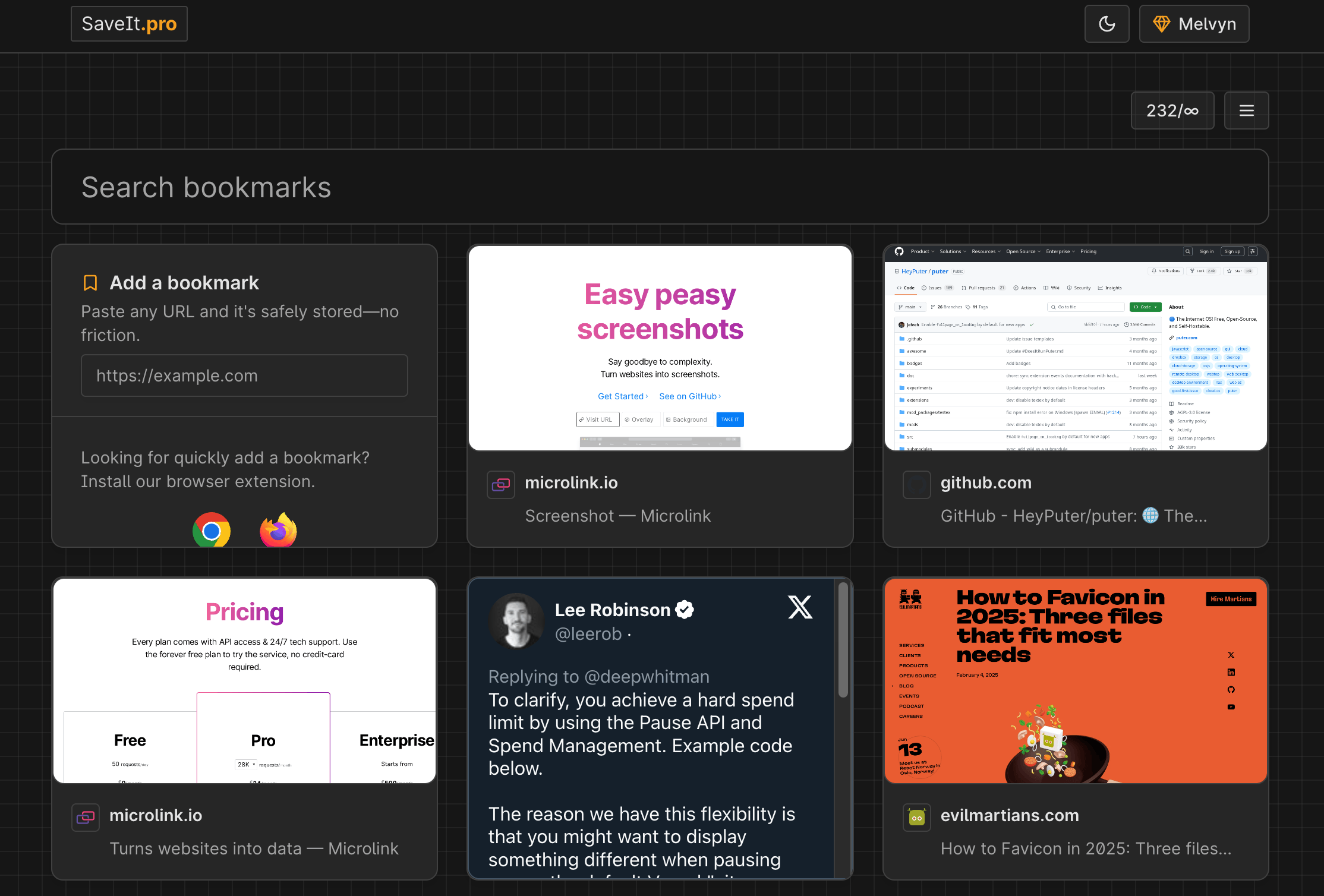Click the github.com bookmark title
Screen dimensions: 1324x896
(986, 482)
